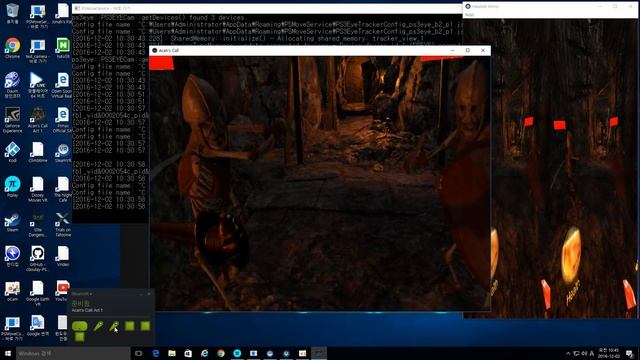Launch Steam from the desktop
The image size is (640, 360).
point(12,222)
